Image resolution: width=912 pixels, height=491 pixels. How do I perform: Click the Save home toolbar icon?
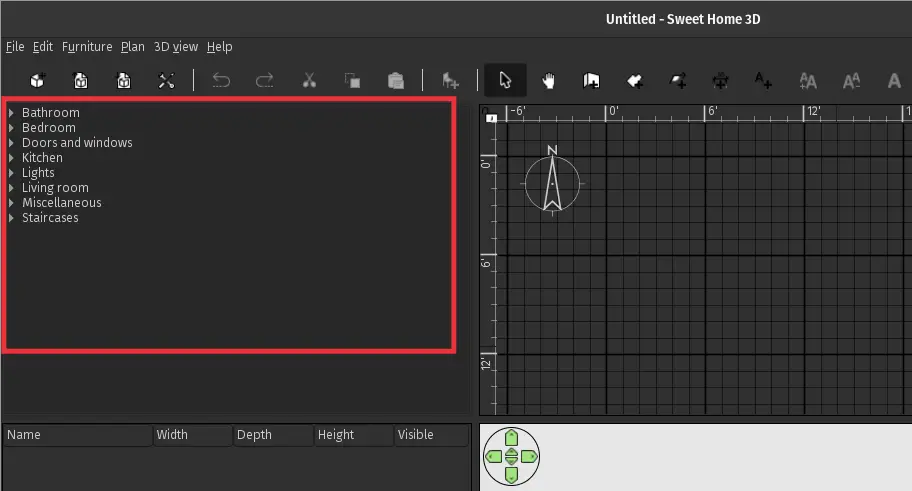(124, 80)
